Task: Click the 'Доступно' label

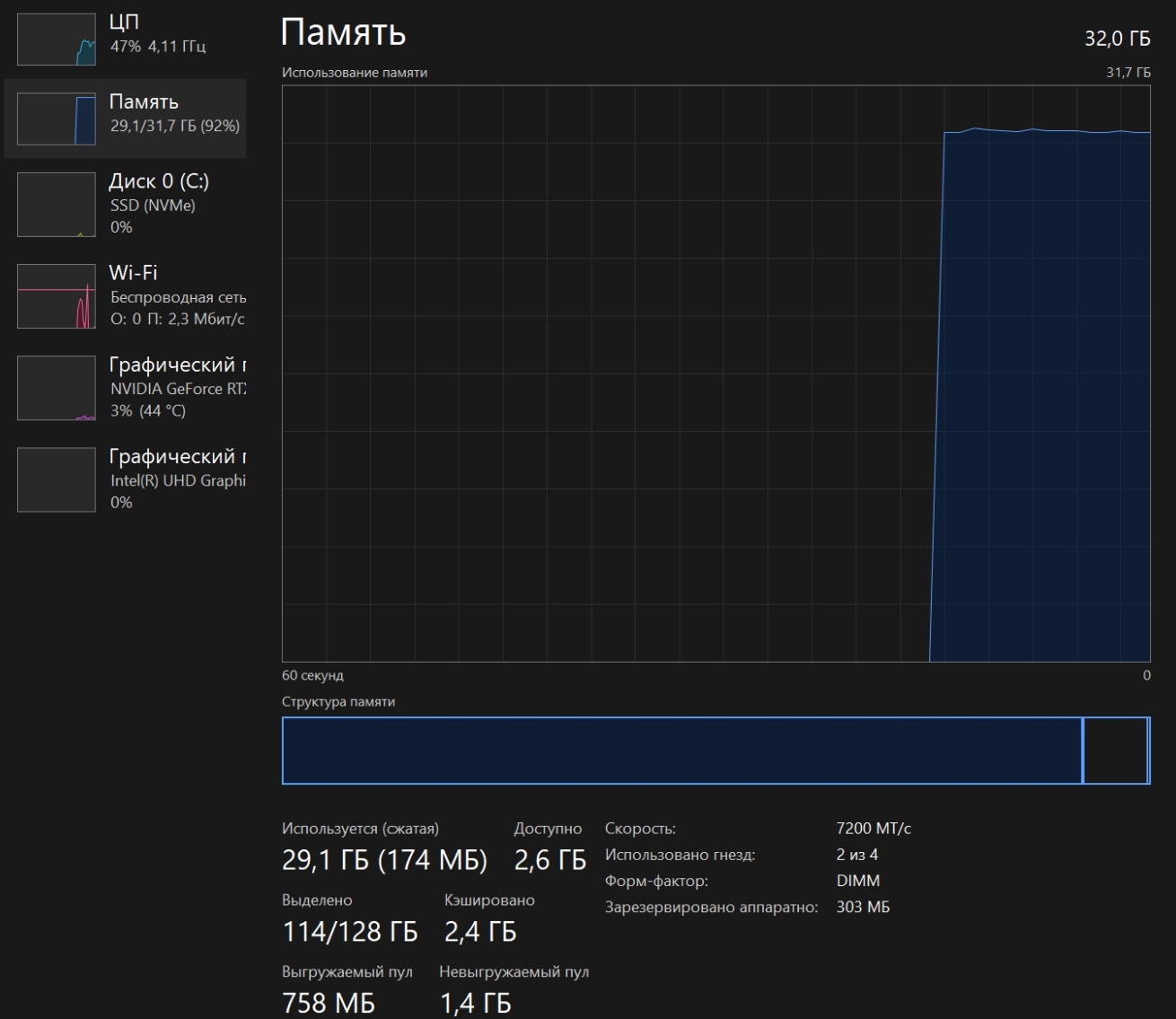Action: pyautogui.click(x=548, y=829)
